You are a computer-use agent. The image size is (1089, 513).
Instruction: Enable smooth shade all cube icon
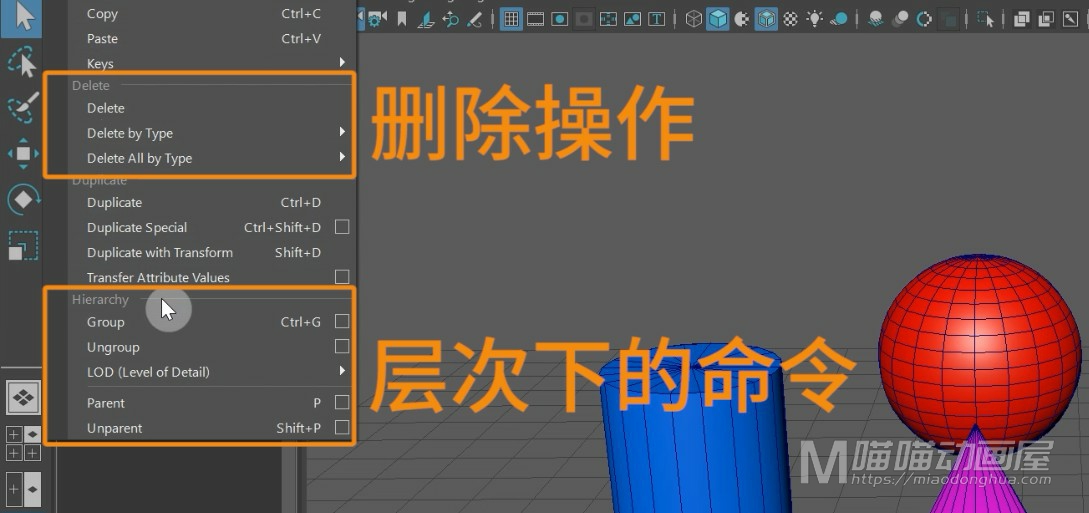[717, 19]
